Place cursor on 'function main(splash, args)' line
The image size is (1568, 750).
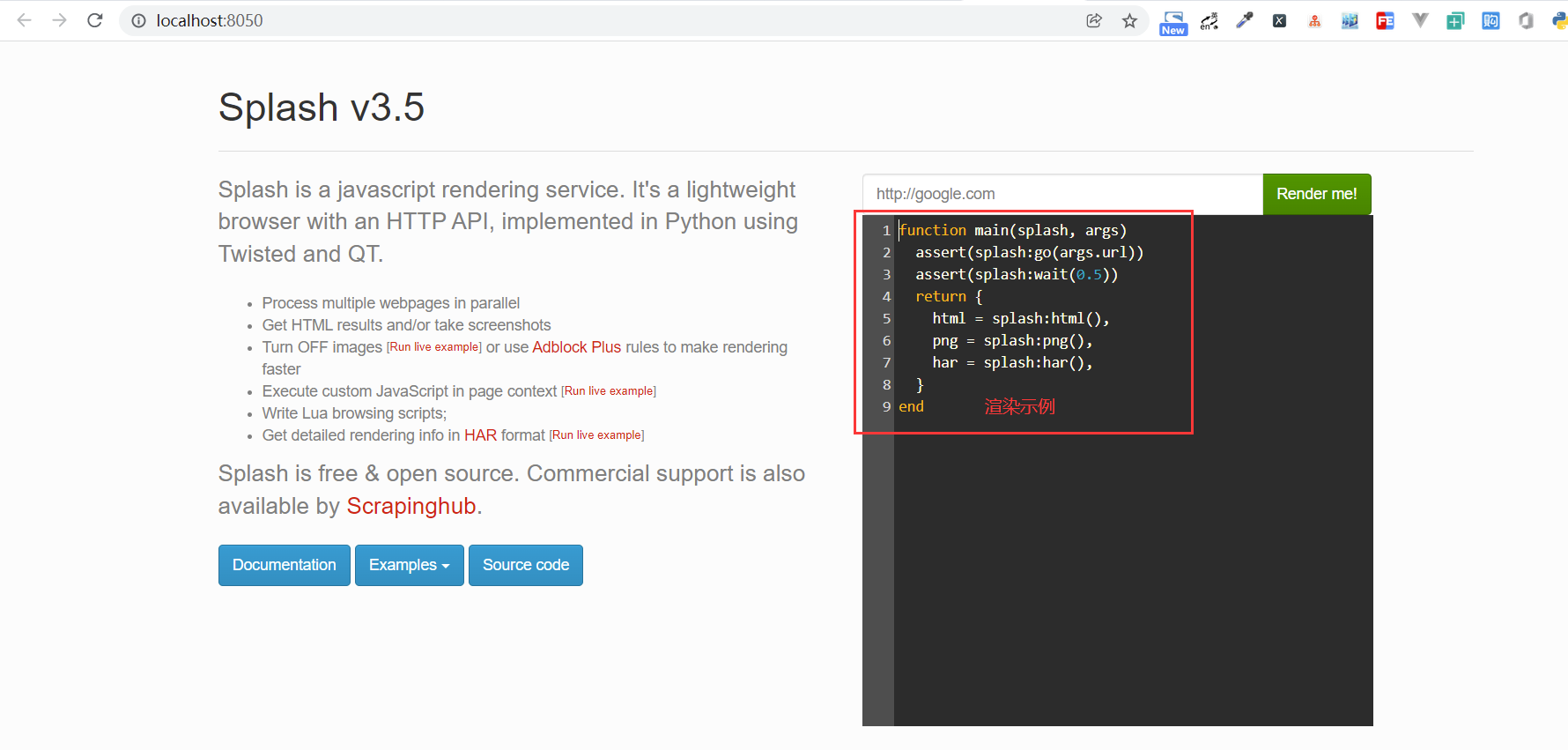(1013, 230)
